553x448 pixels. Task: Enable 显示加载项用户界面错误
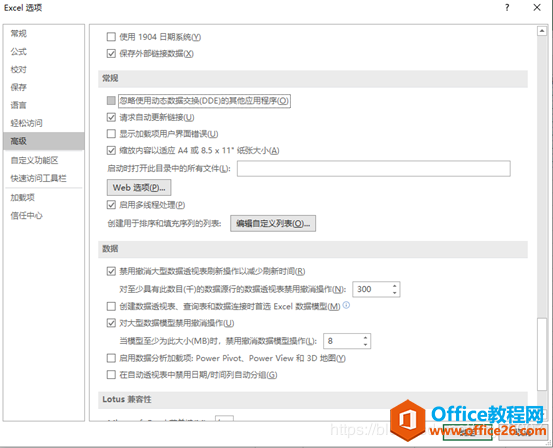(x=111, y=134)
